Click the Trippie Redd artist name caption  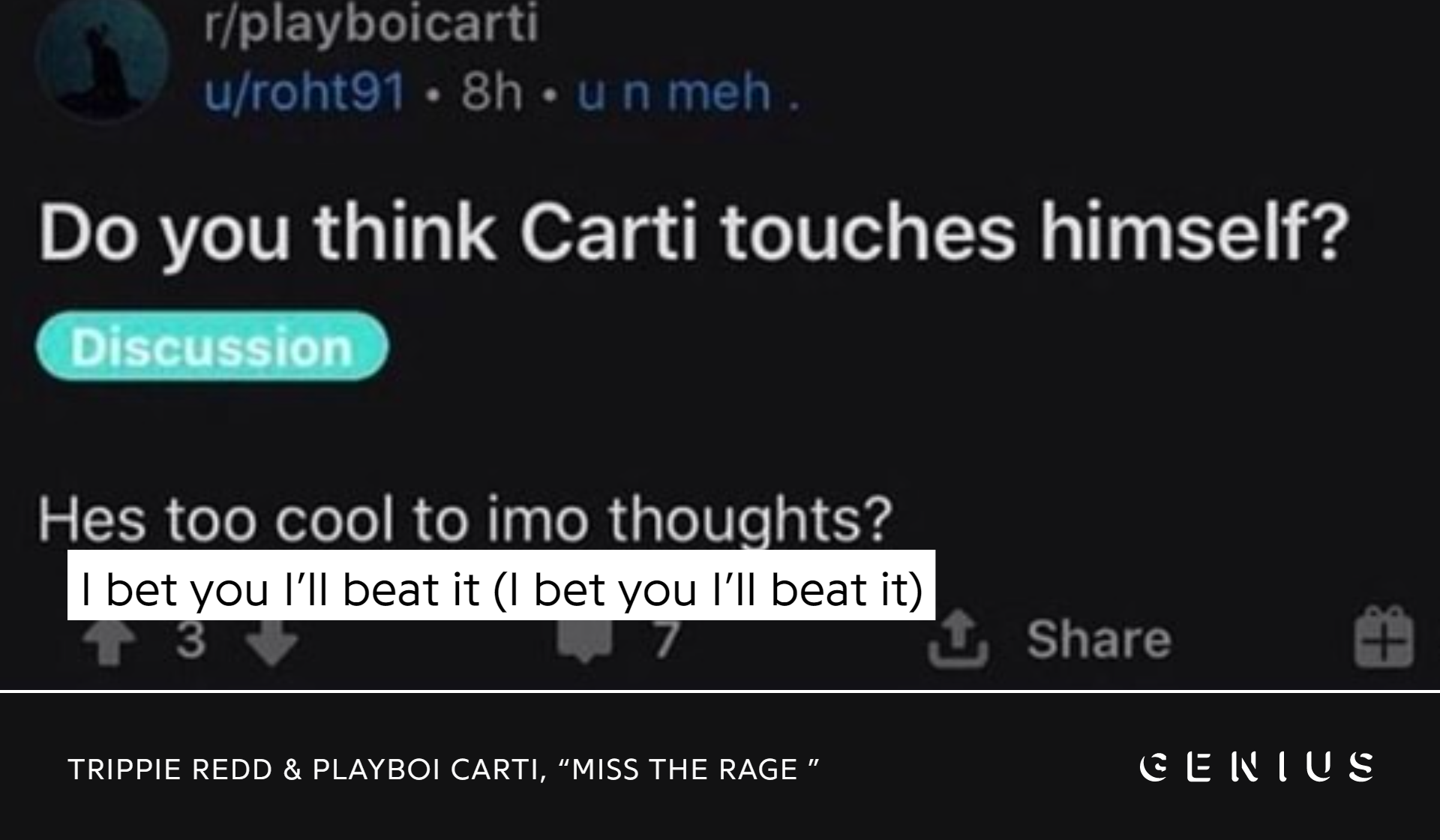(x=169, y=769)
